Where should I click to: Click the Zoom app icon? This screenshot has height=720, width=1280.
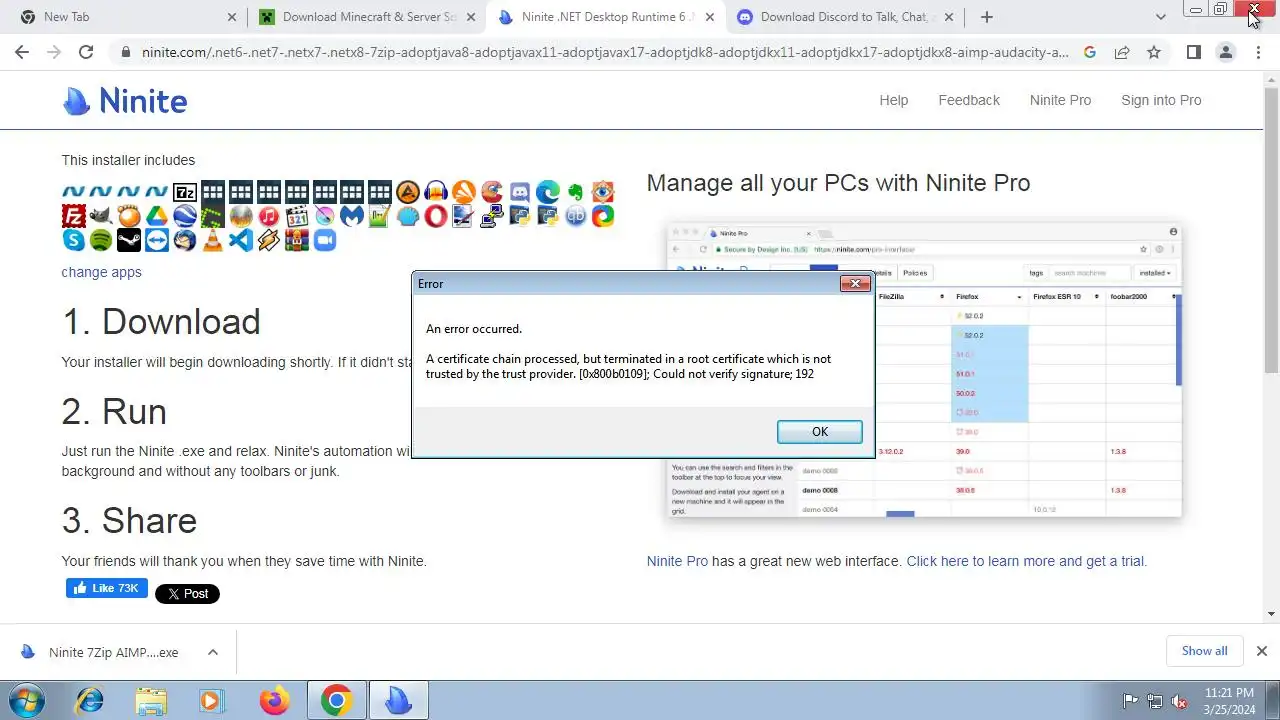coord(324,240)
